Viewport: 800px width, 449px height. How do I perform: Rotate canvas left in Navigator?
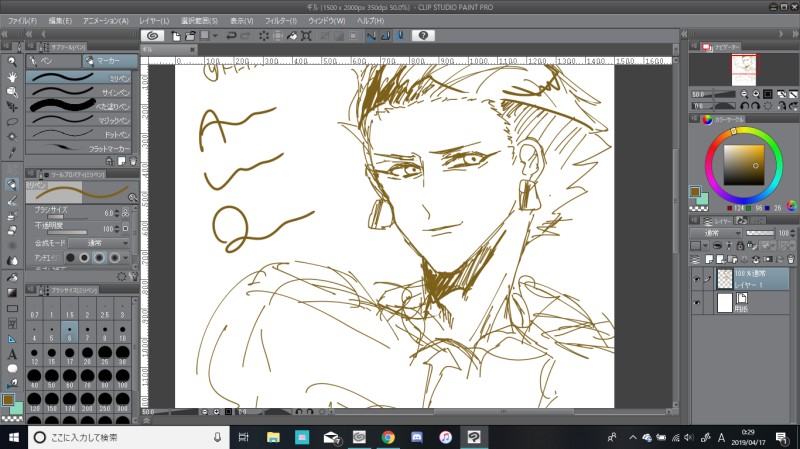(744, 106)
